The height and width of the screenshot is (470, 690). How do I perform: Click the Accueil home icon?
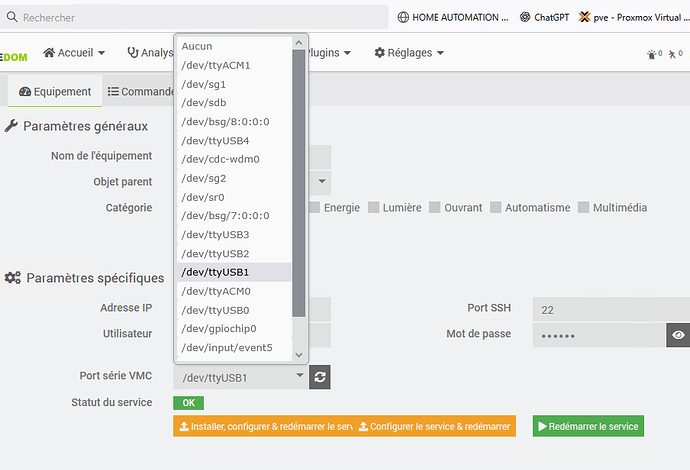(x=49, y=53)
